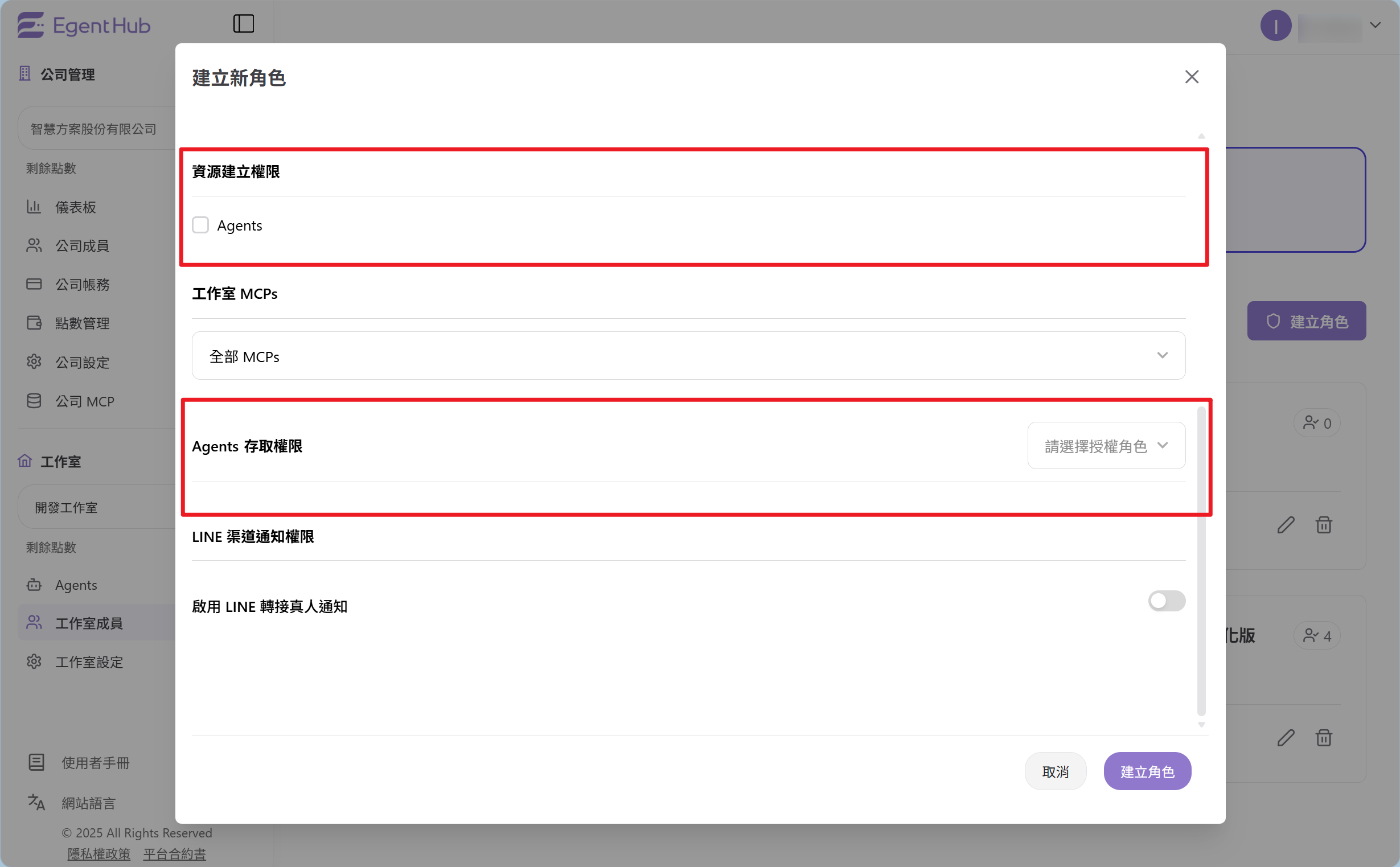Click the 工作室設定 gear icon
This screenshot has height=867, width=1400.
34,661
